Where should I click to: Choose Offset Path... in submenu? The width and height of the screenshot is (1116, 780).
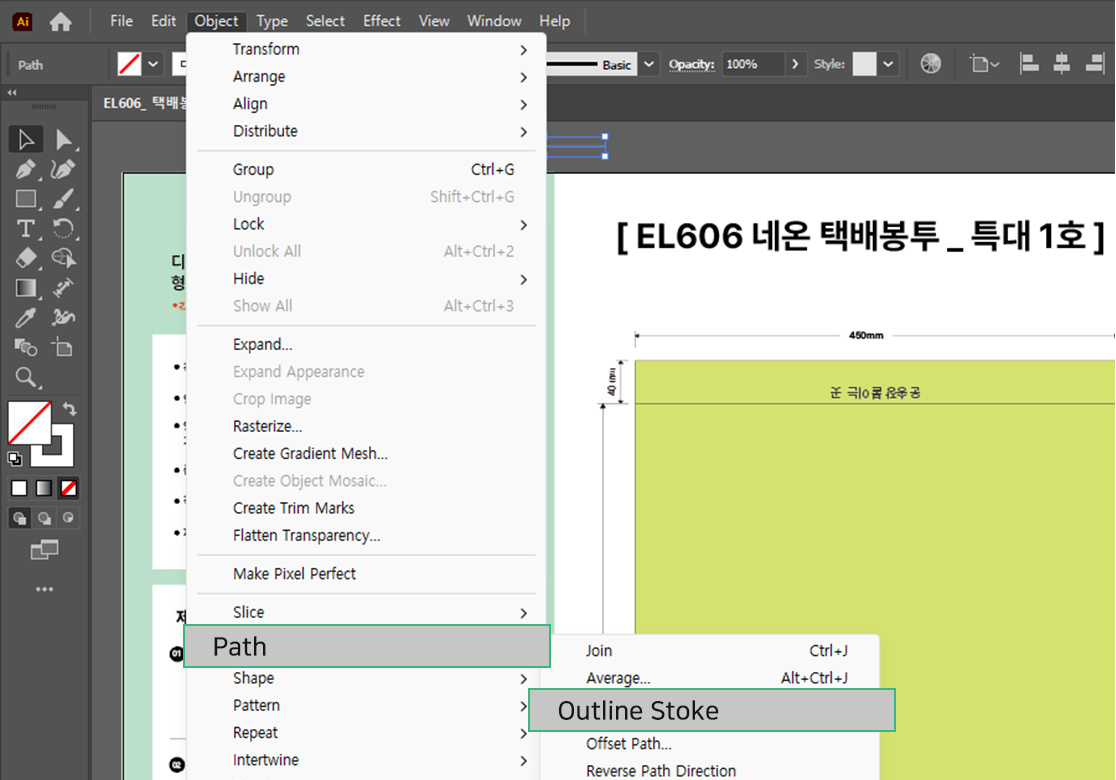(x=710, y=744)
